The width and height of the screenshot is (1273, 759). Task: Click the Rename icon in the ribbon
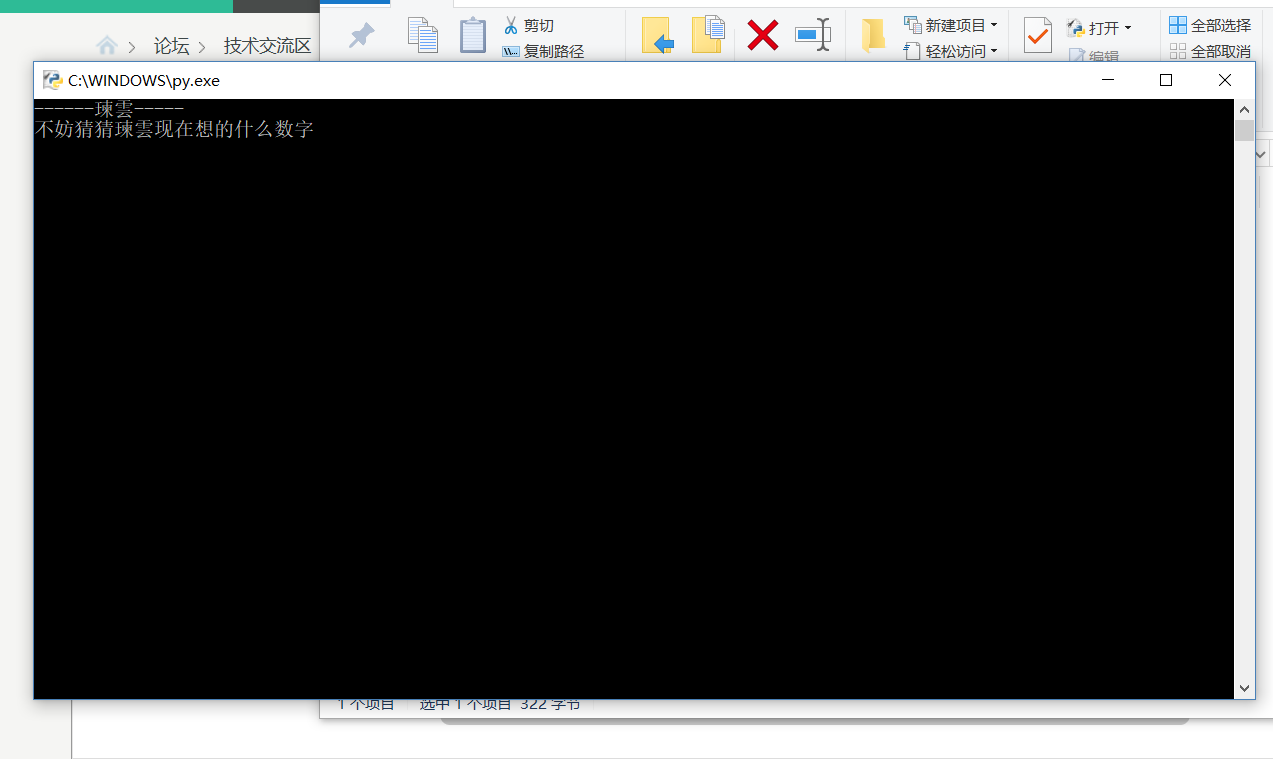(x=813, y=35)
